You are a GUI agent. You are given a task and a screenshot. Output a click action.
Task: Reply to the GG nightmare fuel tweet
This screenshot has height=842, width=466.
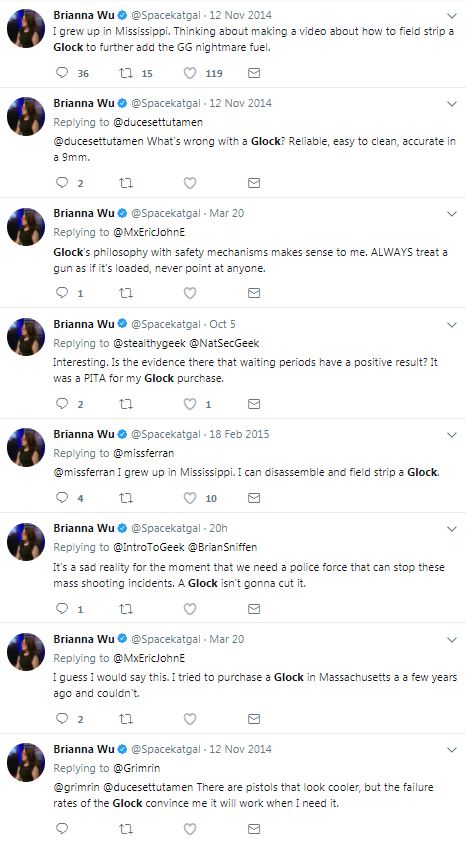click(x=63, y=72)
